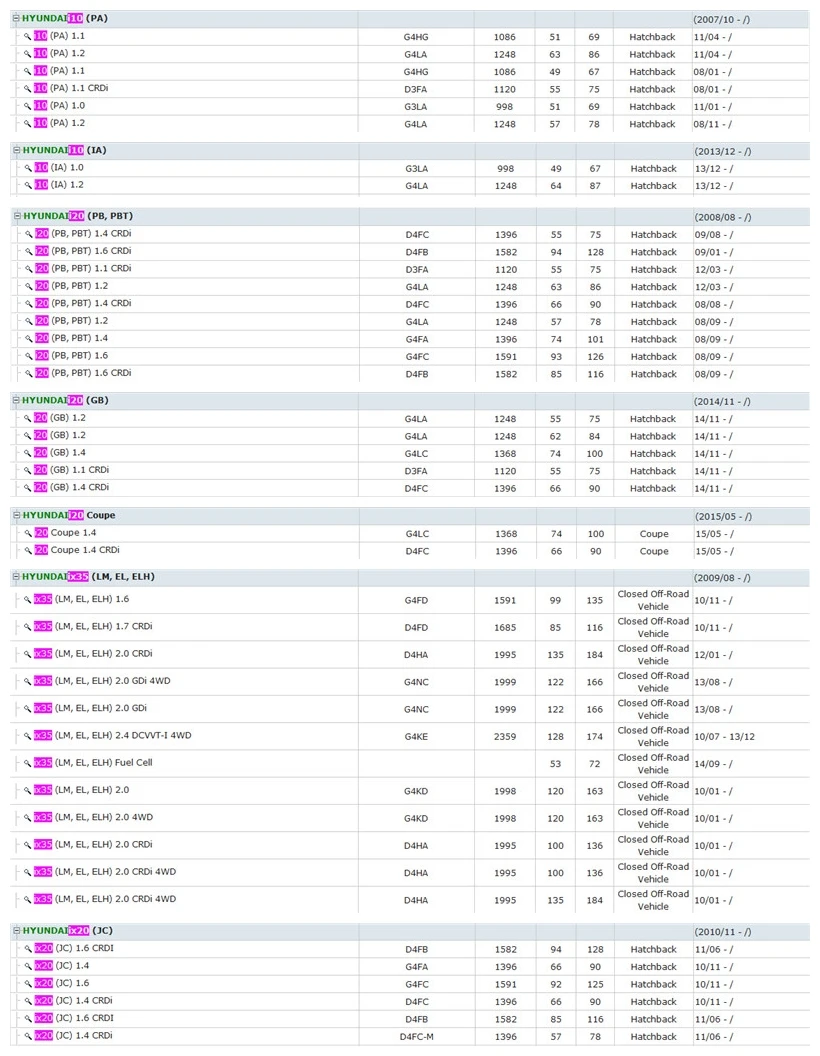Click the (2008/08 - /) header date
This screenshot has width=820, height=1056.
723,218
